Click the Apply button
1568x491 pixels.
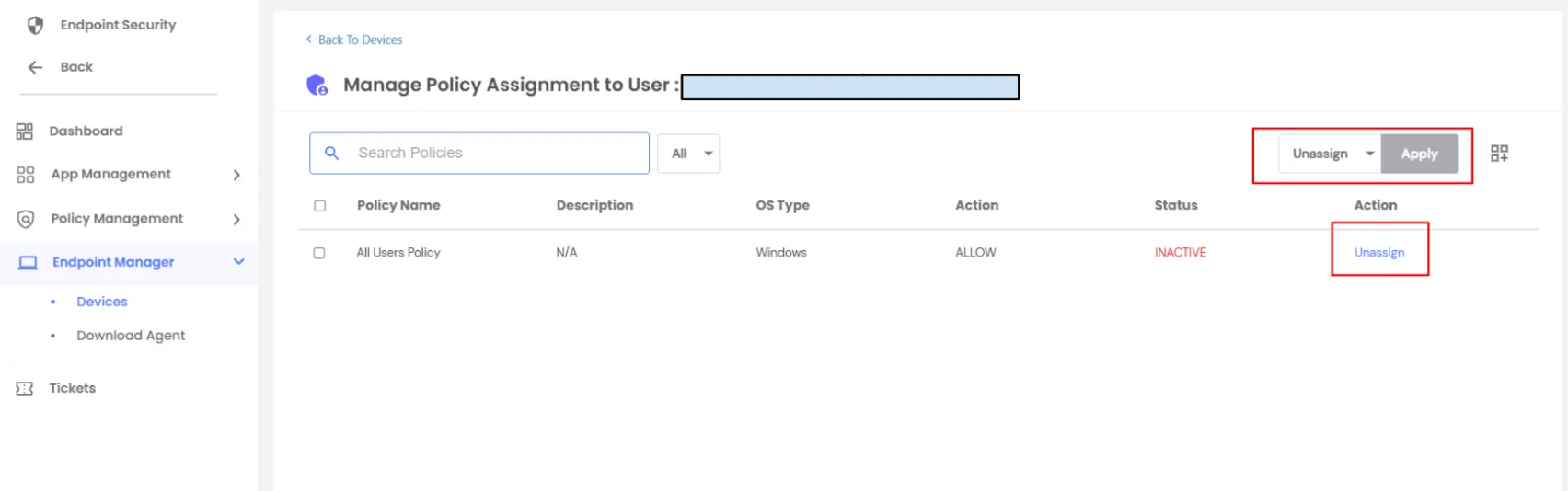pyautogui.click(x=1419, y=154)
